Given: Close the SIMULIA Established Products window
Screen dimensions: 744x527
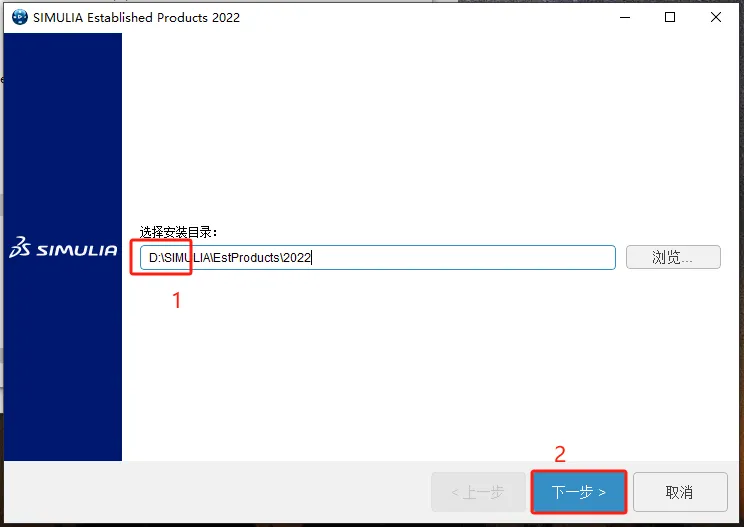Looking at the screenshot, I should pos(716,18).
